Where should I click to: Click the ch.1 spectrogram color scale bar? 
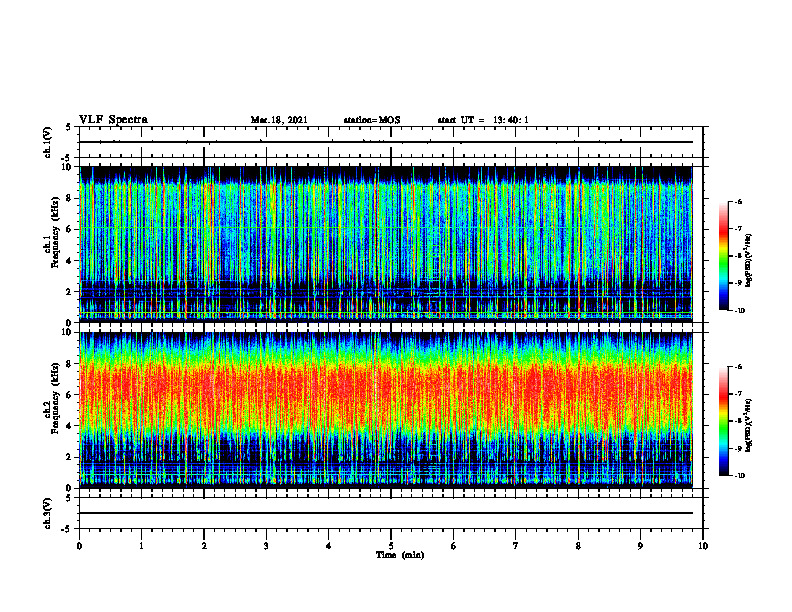point(723,256)
